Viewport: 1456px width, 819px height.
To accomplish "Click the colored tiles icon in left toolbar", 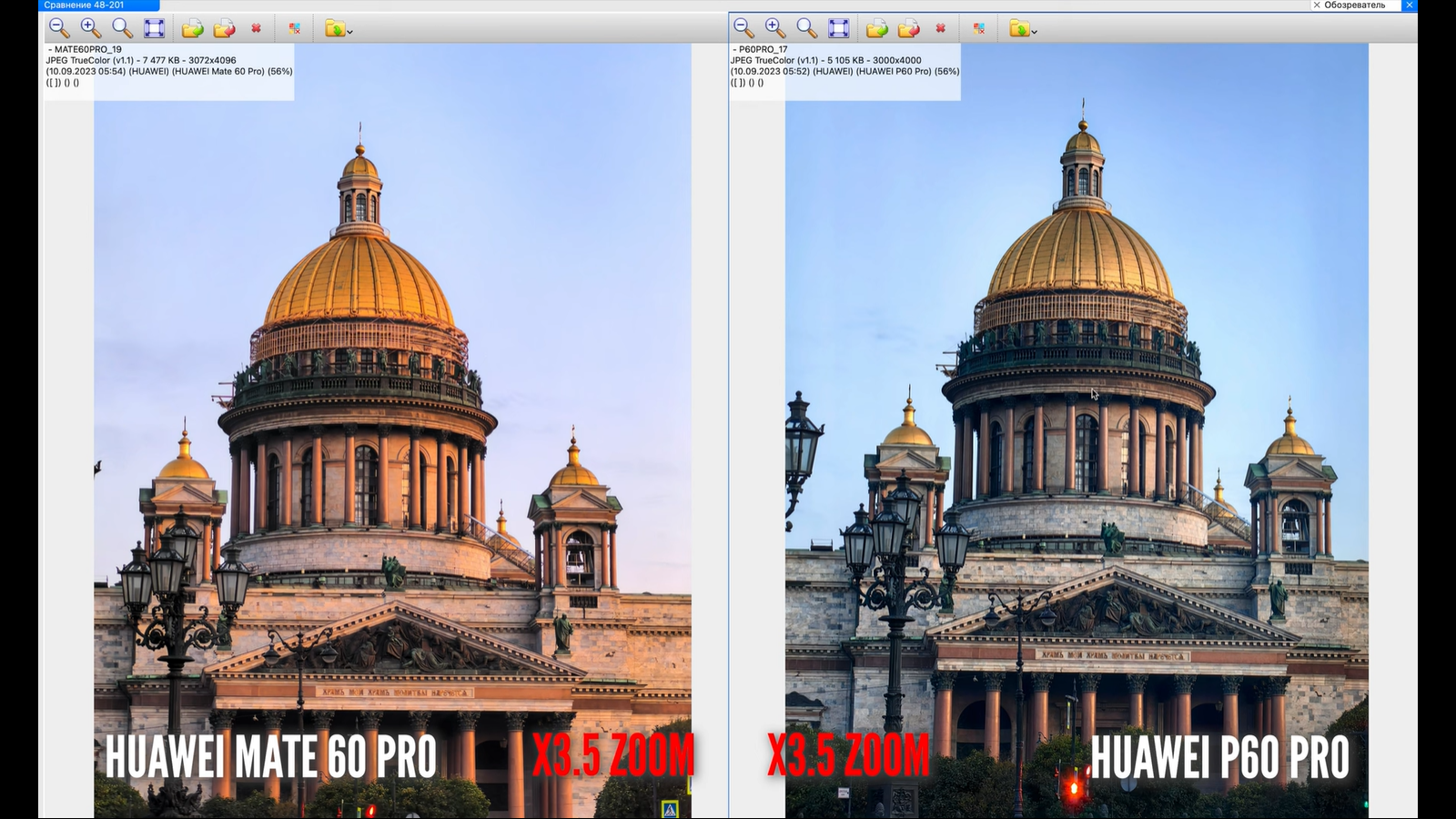I will 295,29.
